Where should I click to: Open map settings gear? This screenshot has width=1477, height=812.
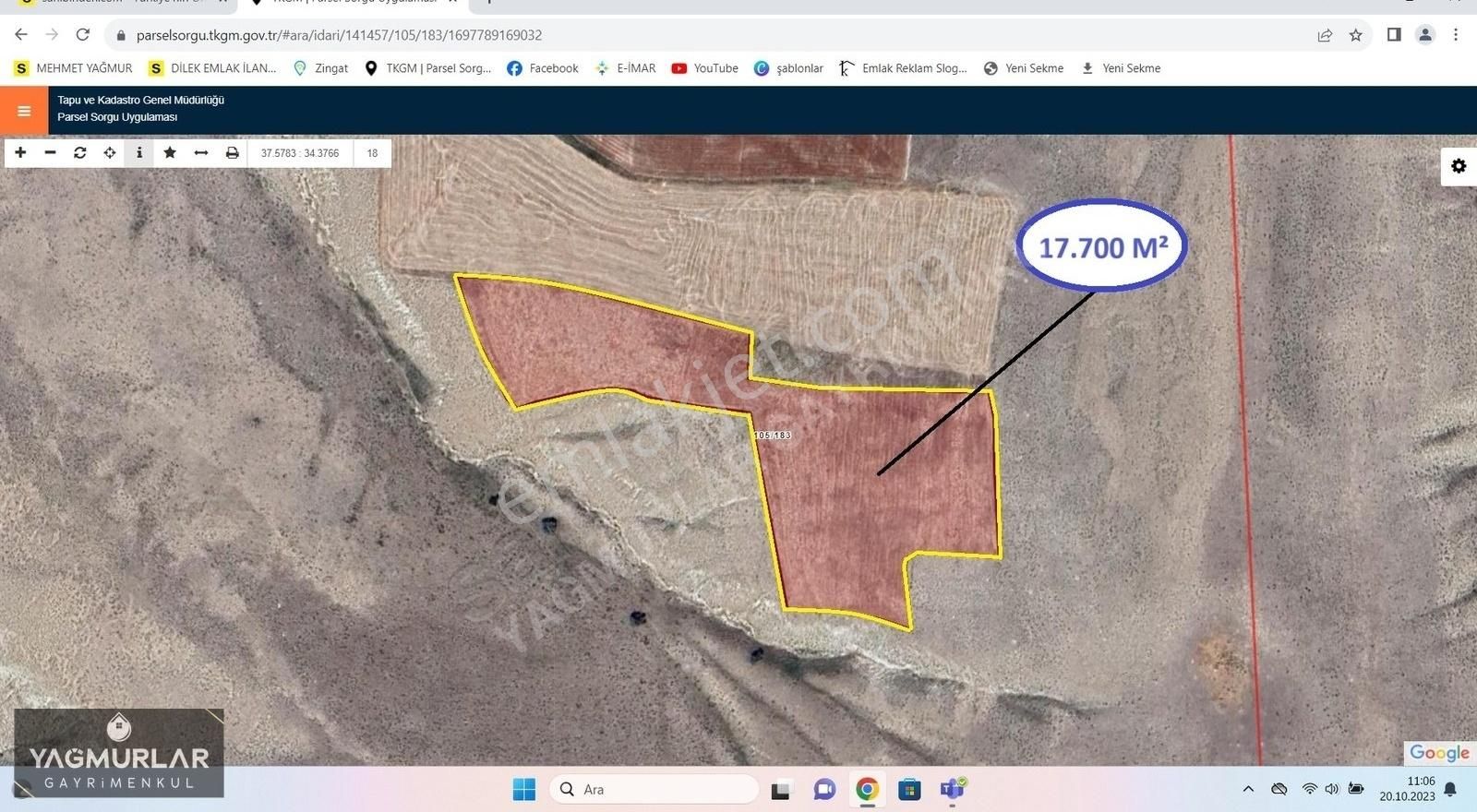point(1459,166)
